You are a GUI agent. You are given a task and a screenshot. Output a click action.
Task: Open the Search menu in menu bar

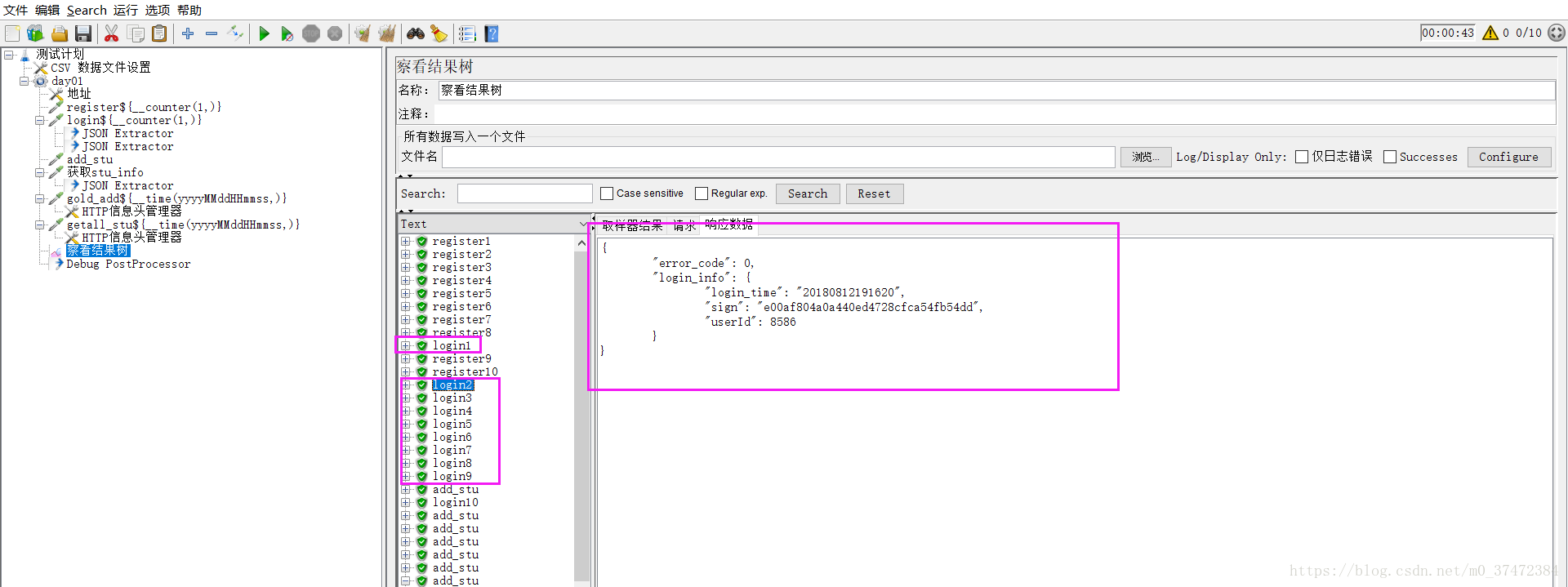point(87,10)
